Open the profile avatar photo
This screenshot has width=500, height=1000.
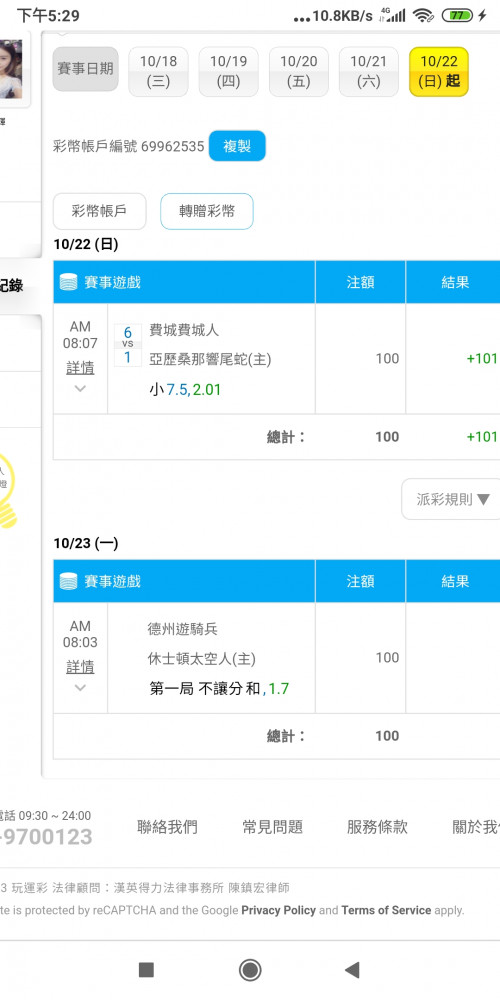point(11,69)
